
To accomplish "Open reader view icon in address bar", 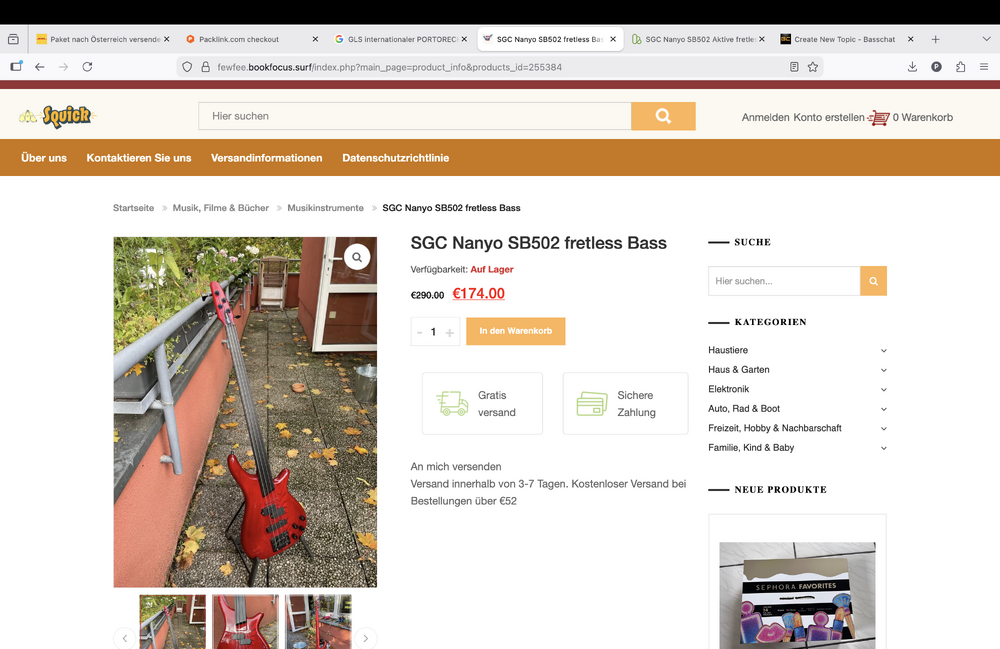I will 794,67.
